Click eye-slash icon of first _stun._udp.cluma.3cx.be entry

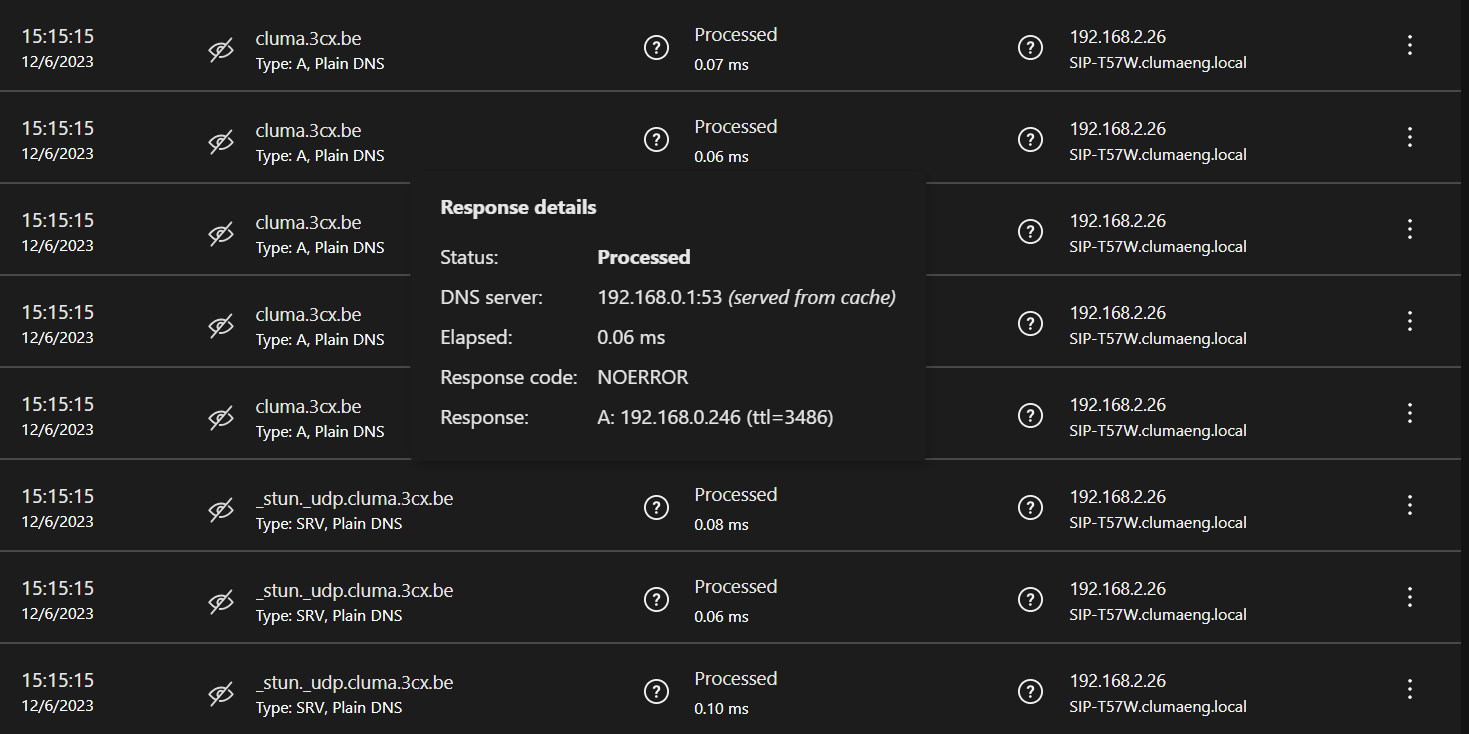(221, 510)
